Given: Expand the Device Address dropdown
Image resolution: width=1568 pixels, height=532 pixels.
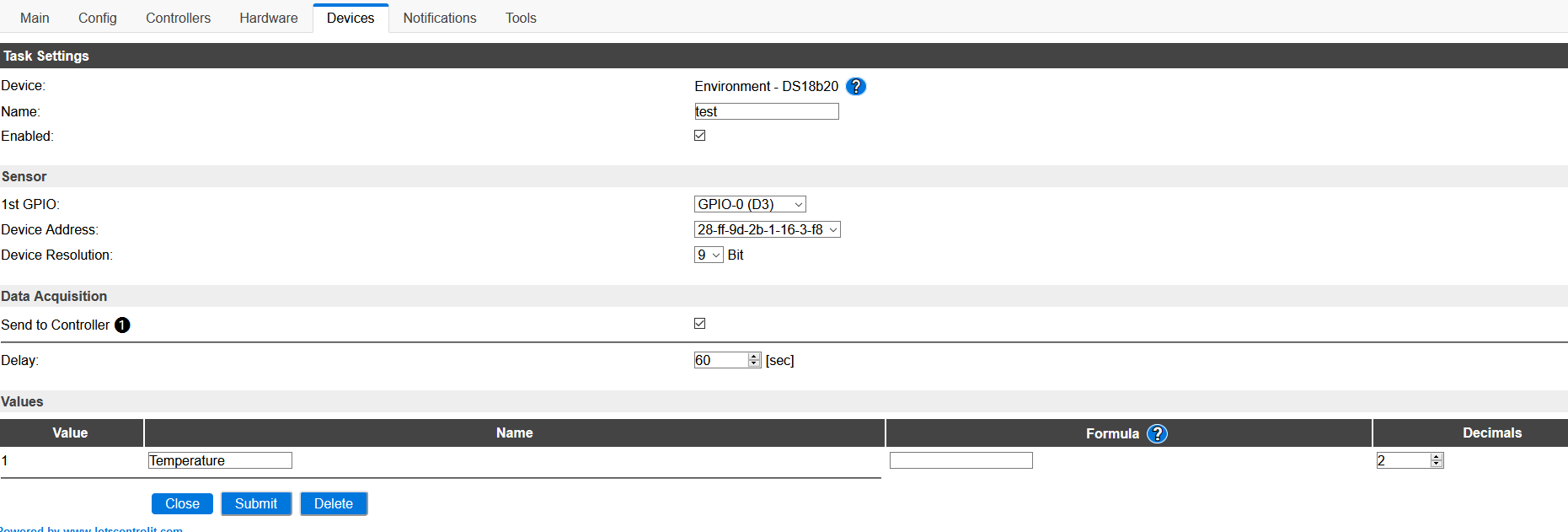Looking at the screenshot, I should point(767,229).
